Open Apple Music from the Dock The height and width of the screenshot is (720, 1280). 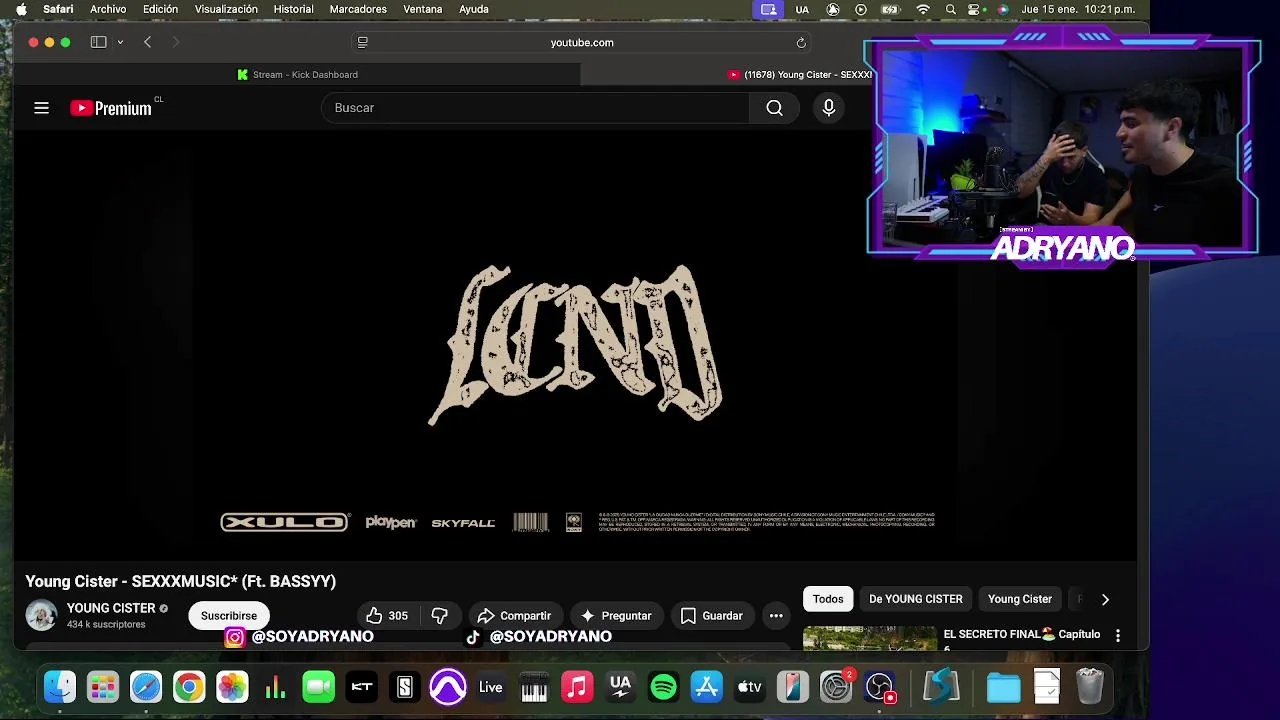point(577,687)
